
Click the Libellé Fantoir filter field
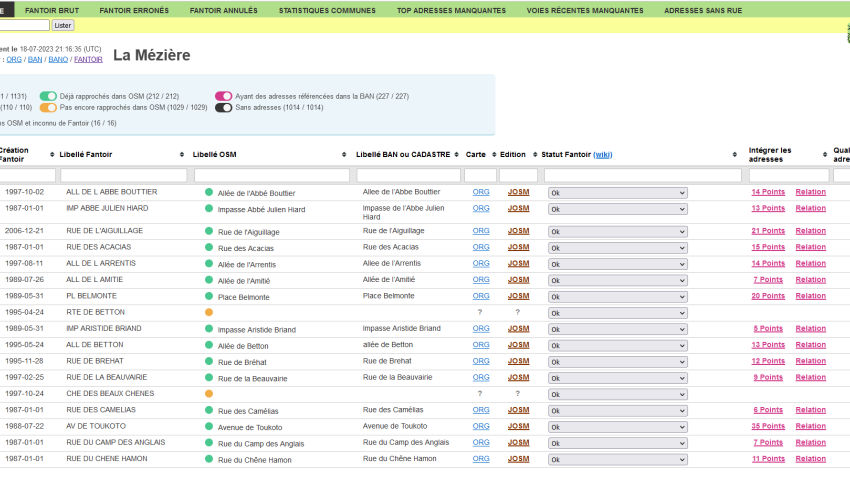click(x=123, y=175)
